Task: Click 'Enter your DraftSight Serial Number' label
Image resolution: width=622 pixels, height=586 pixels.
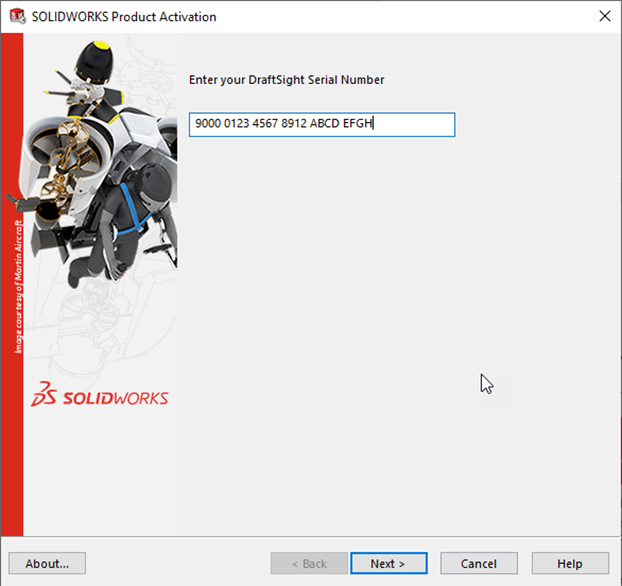Action: tap(286, 80)
